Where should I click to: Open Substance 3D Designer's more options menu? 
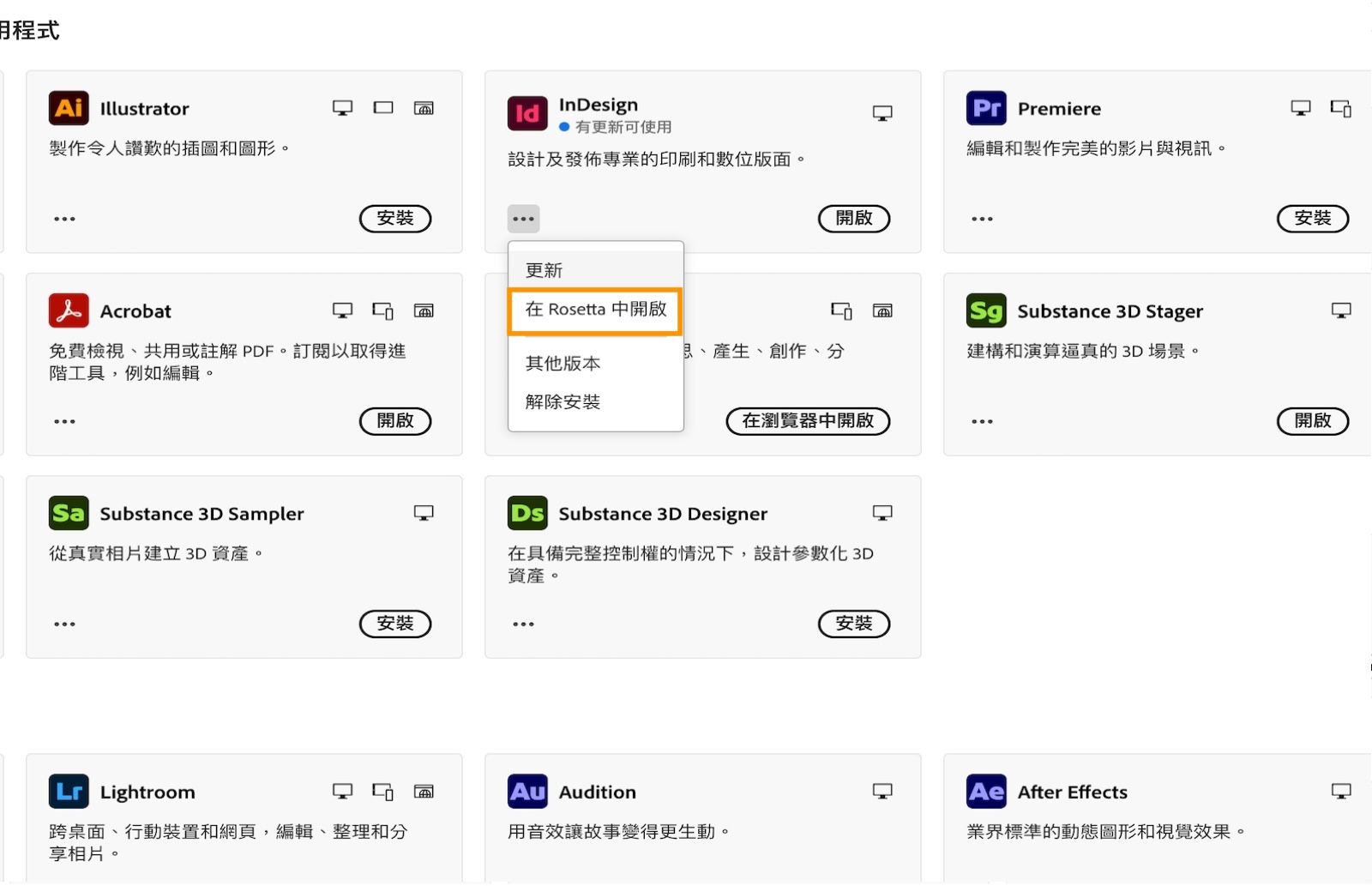(x=523, y=624)
